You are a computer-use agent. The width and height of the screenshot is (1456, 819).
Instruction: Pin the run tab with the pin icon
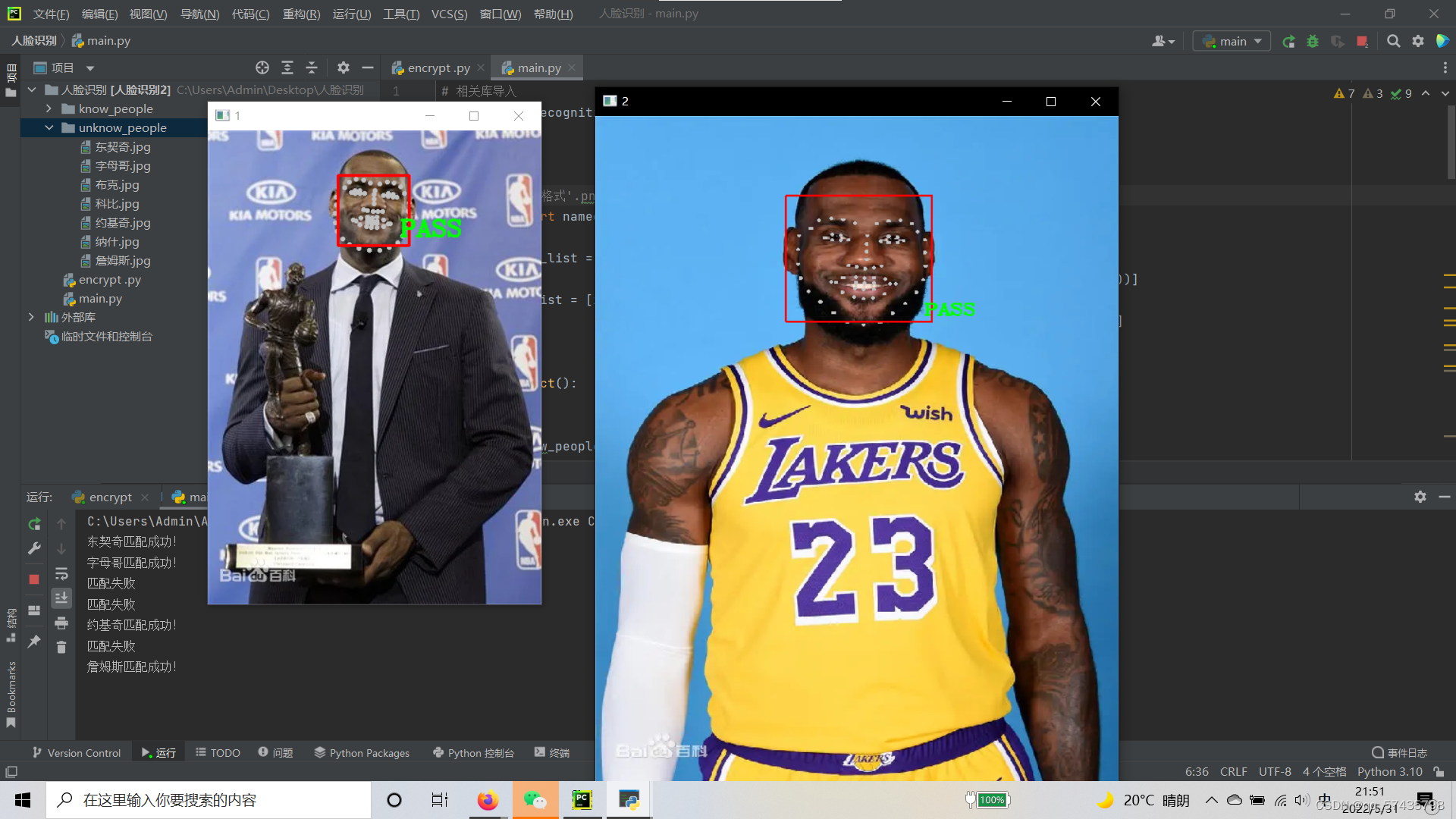click(34, 642)
